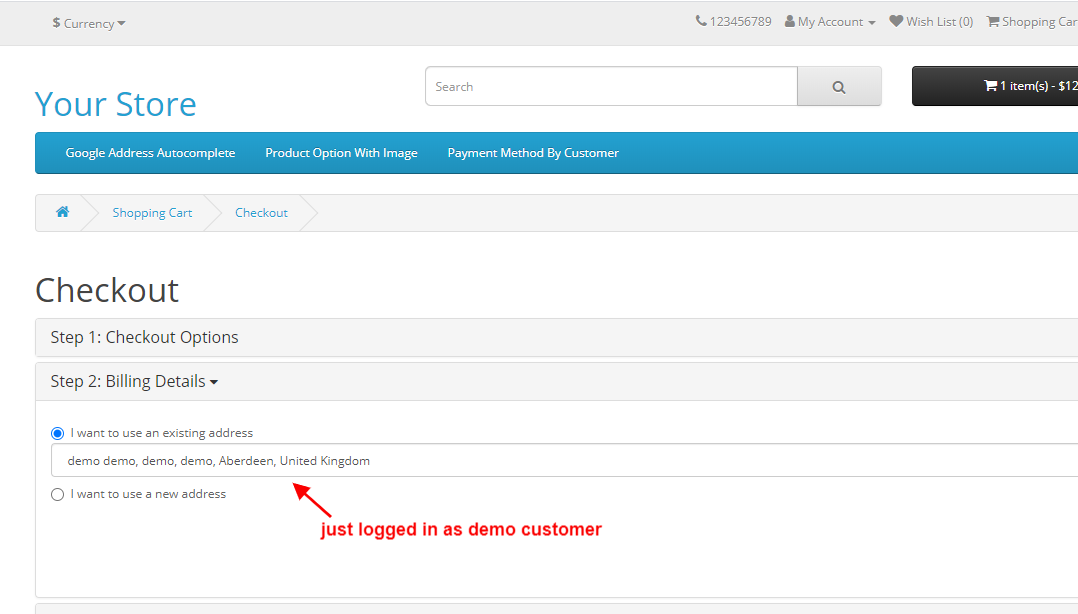Click the home icon in the breadcrumb
Screen dimensions: 1078x614
click(x=62, y=212)
